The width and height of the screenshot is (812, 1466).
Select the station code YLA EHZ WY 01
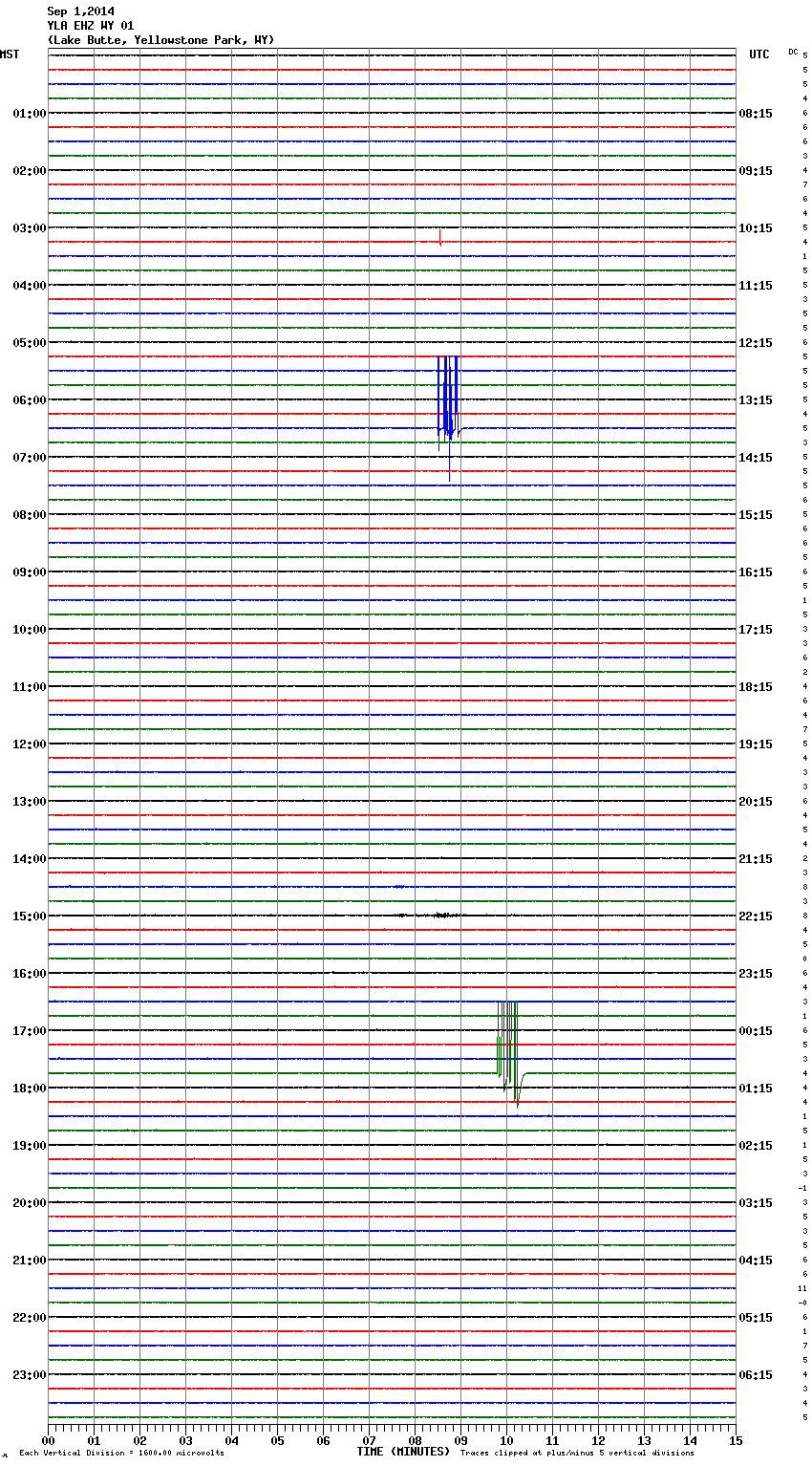point(91,26)
